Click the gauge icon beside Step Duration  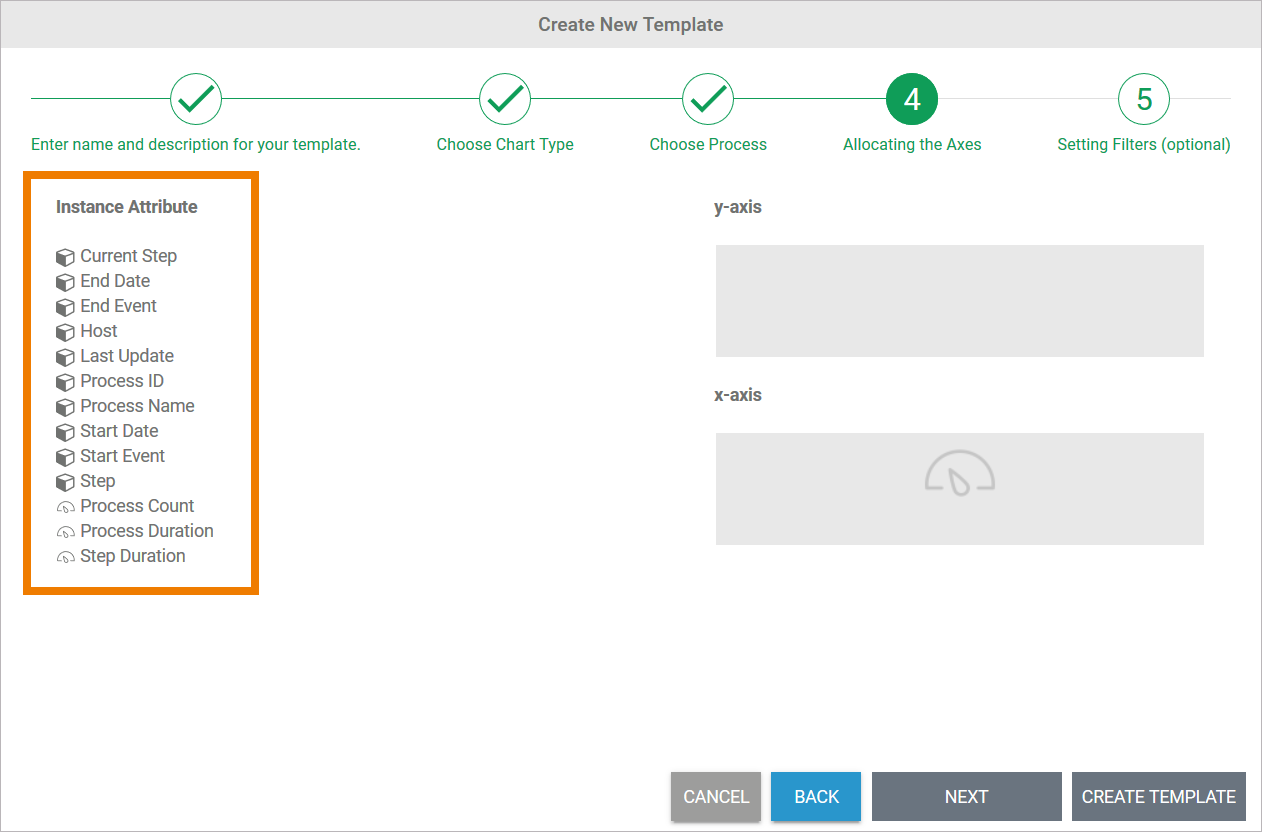65,557
